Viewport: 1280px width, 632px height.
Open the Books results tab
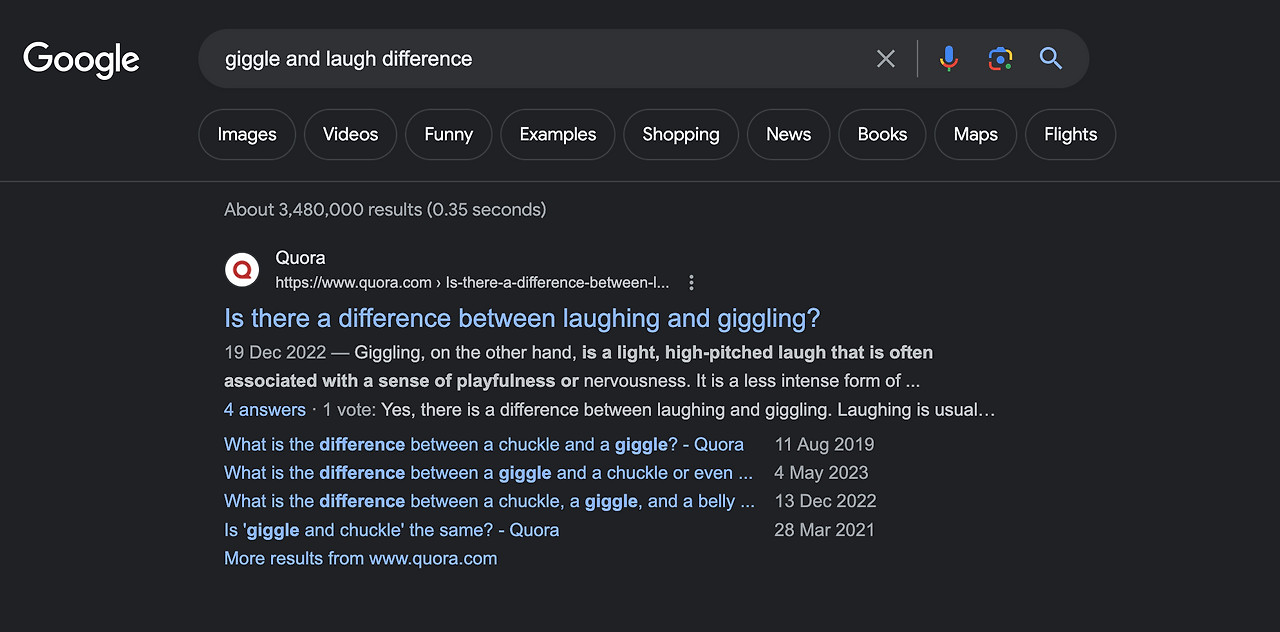tap(882, 134)
